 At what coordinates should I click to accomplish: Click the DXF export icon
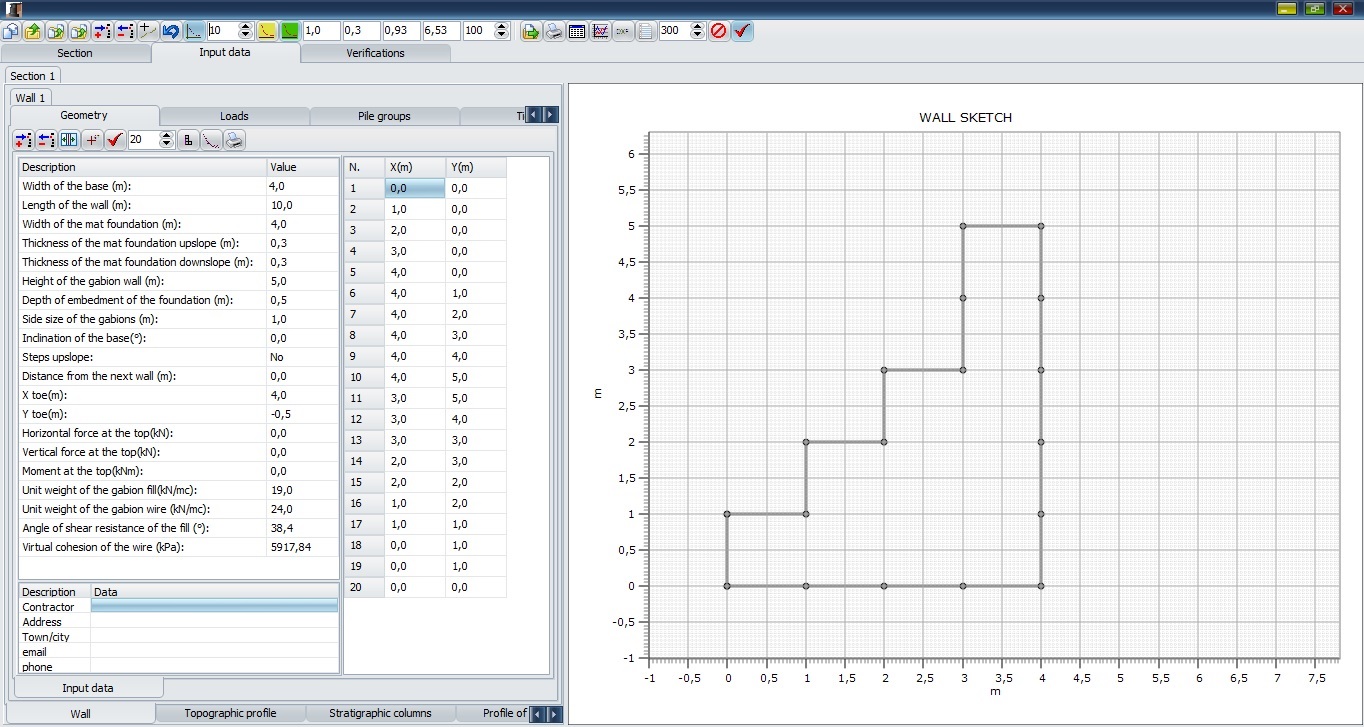click(622, 31)
